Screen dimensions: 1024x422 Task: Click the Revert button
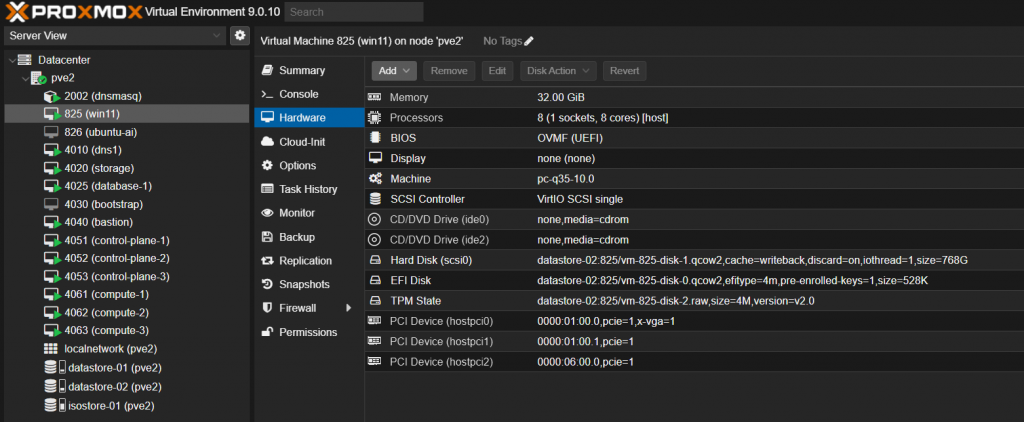[624, 71]
